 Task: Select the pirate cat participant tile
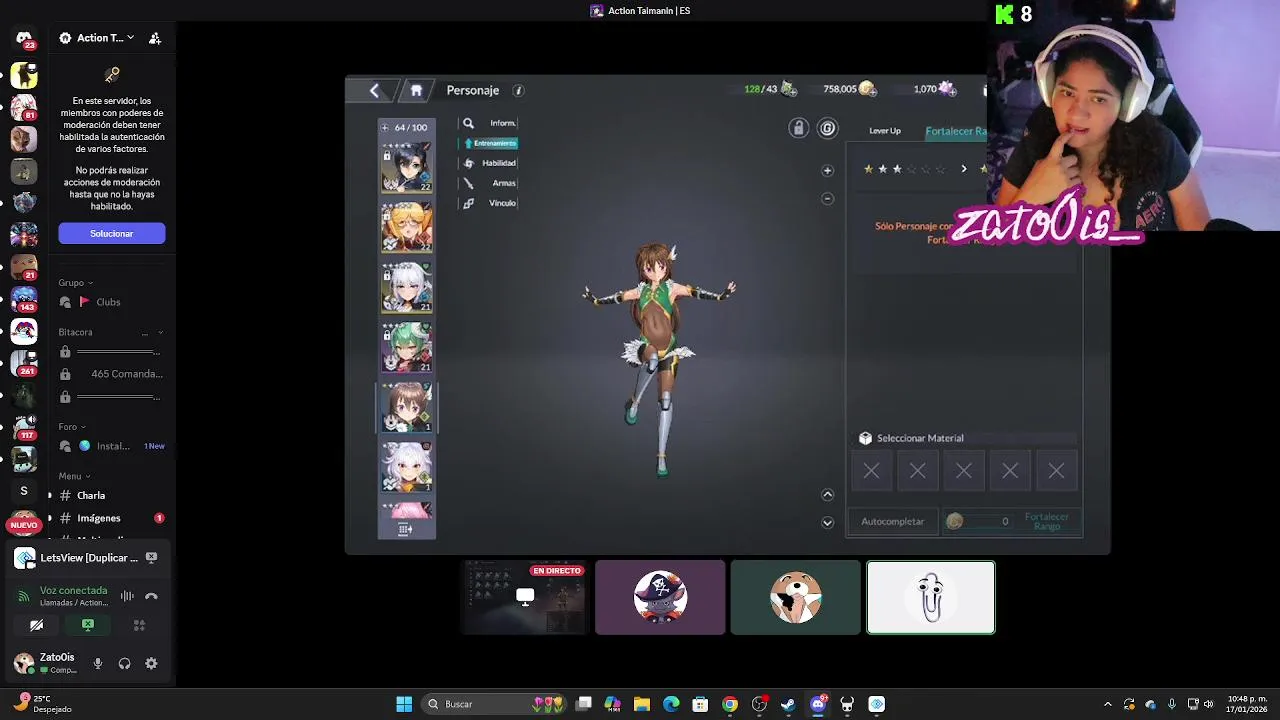pyautogui.click(x=660, y=597)
